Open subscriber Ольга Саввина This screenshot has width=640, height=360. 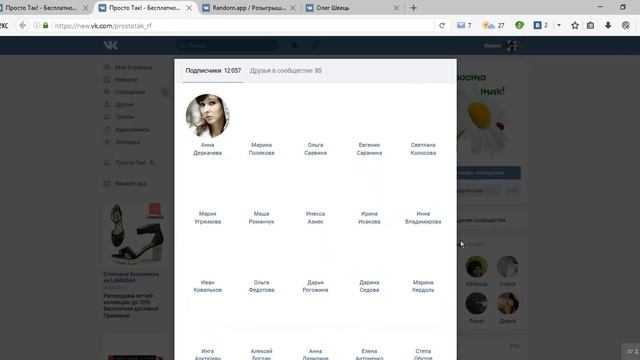point(315,149)
